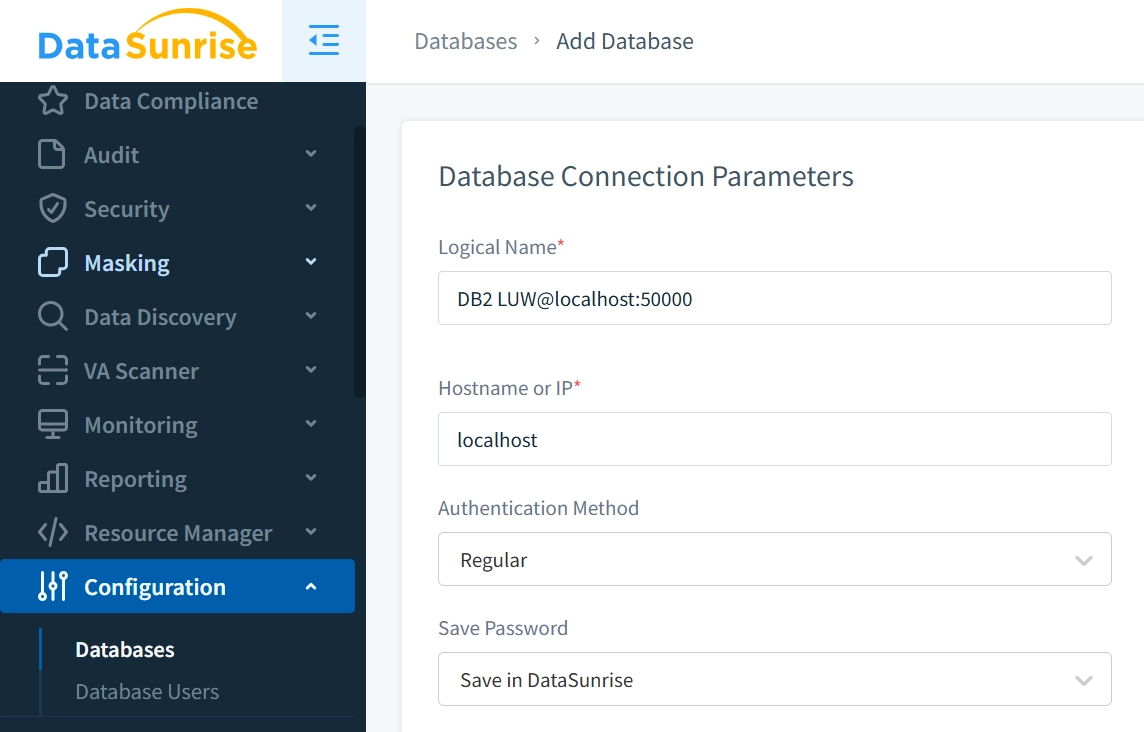Click the Reporting bar chart icon

click(x=52, y=479)
